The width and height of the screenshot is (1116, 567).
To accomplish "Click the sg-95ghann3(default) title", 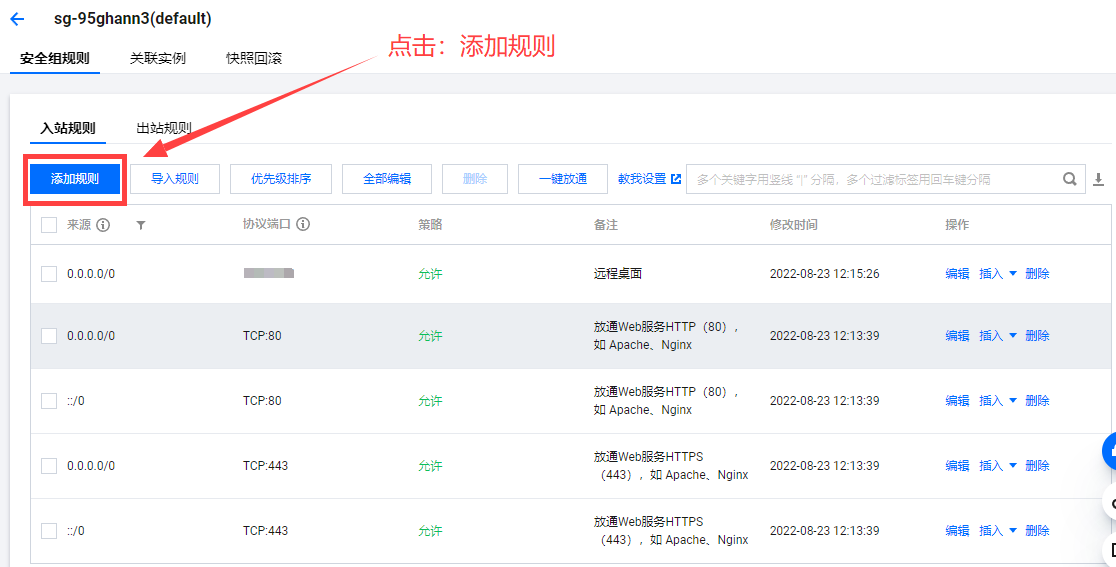I will 133,19.
